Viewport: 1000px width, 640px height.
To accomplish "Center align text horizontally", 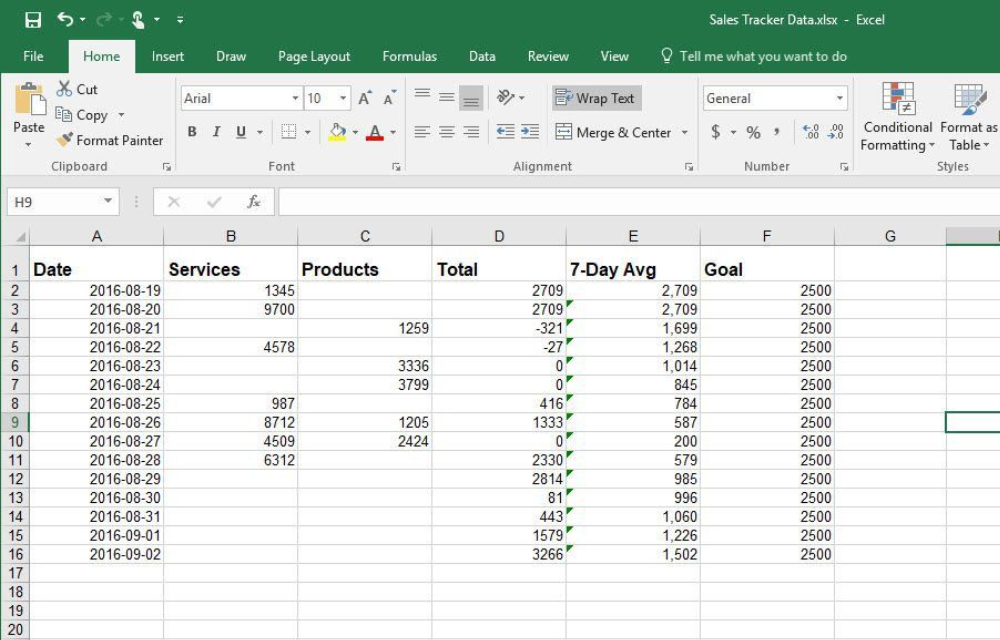I will (447, 132).
